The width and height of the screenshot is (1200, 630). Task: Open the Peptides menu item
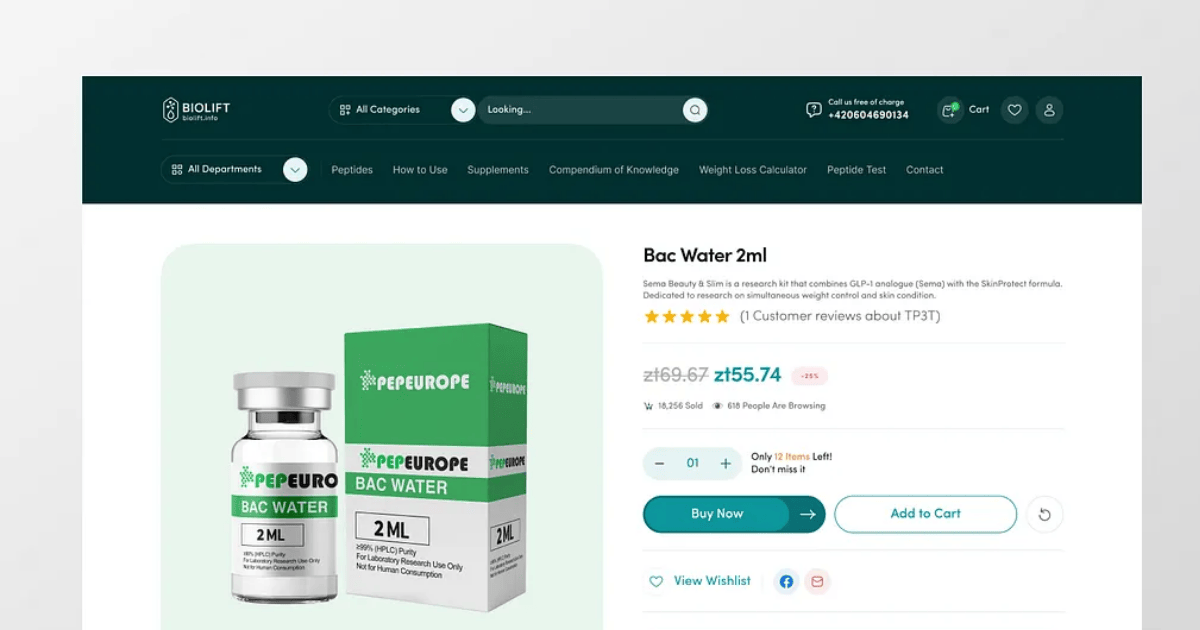[352, 170]
